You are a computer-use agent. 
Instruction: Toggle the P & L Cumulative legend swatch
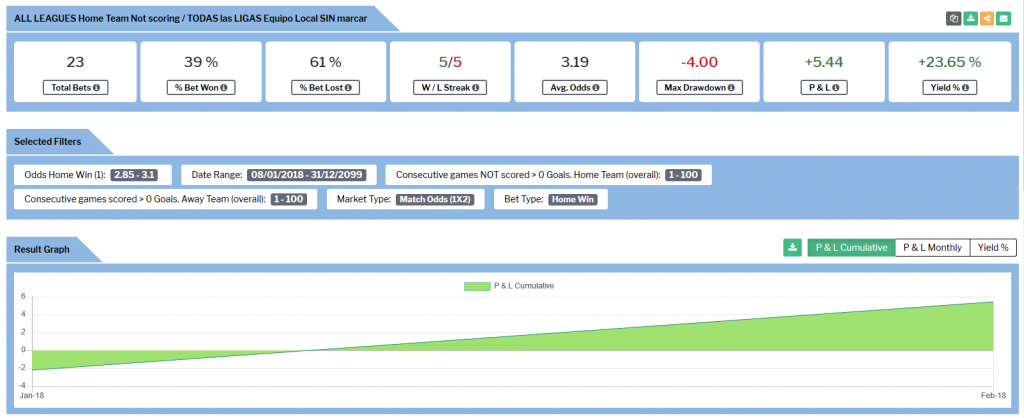tap(477, 286)
